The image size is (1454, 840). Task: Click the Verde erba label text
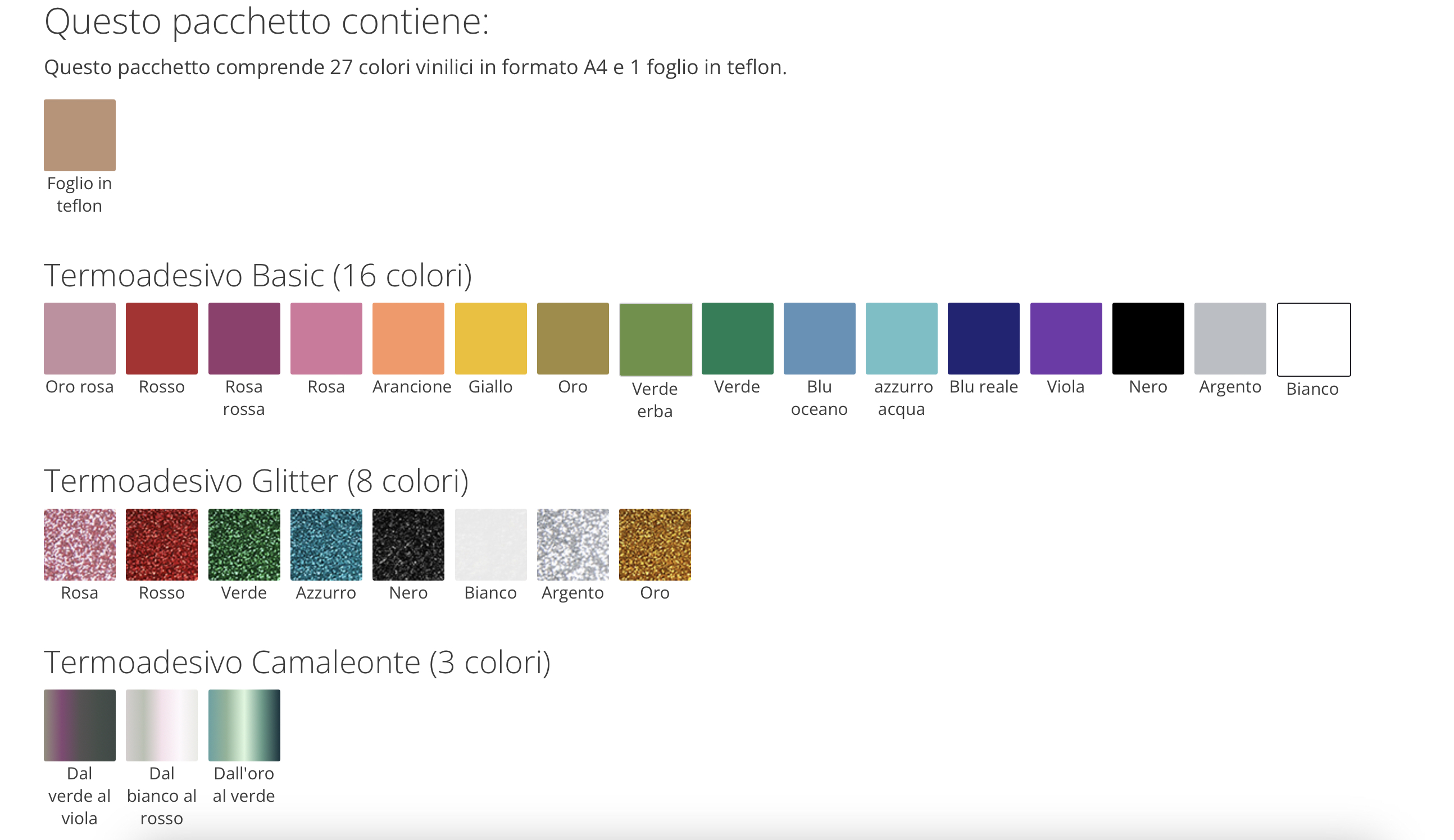pos(655,400)
